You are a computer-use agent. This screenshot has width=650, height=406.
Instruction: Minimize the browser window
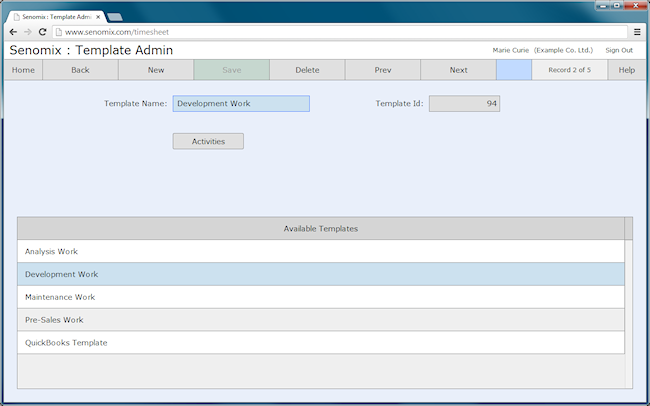click(603, 5)
